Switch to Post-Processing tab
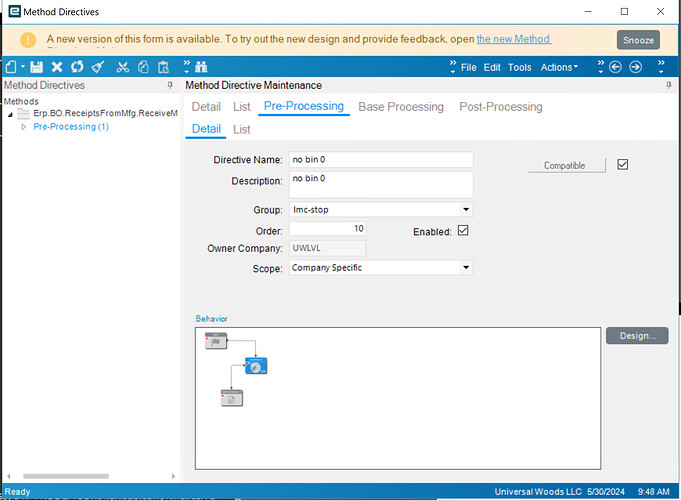681x500 pixels. (501, 107)
